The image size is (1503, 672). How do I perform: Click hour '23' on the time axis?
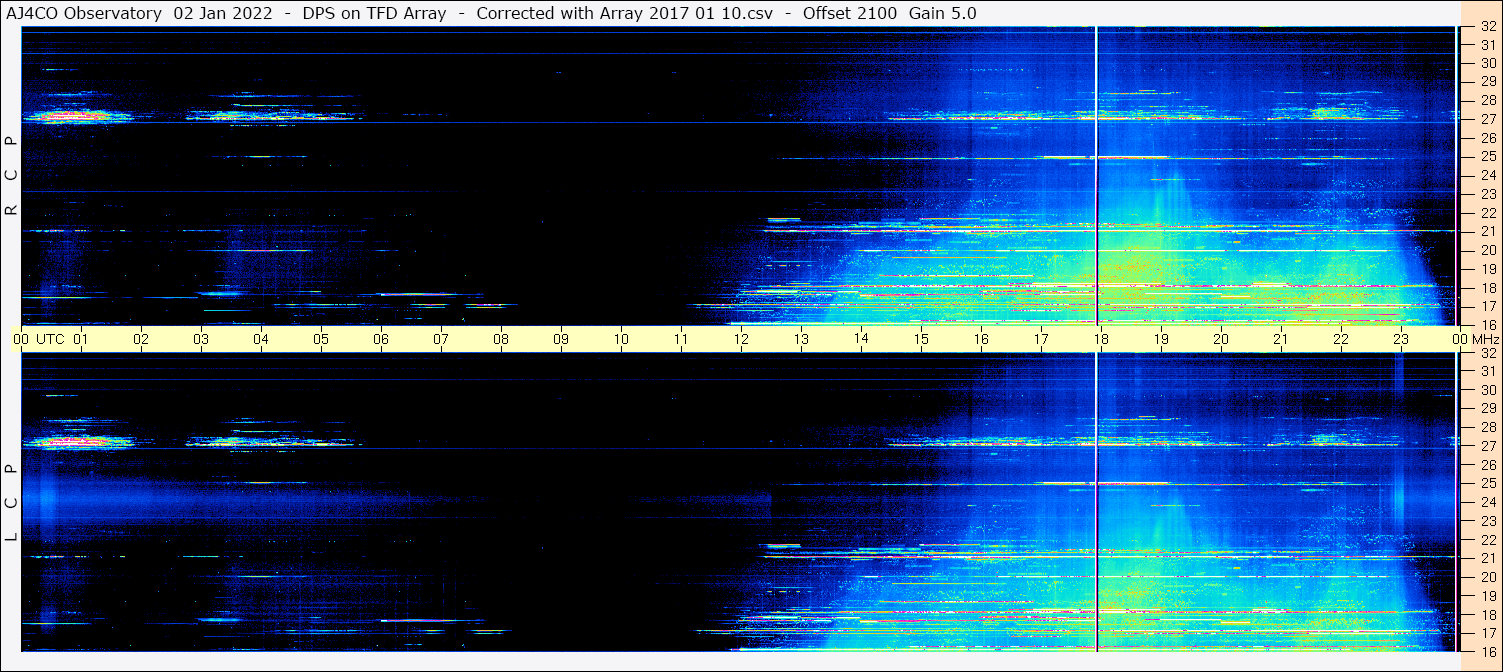[x=1401, y=339]
